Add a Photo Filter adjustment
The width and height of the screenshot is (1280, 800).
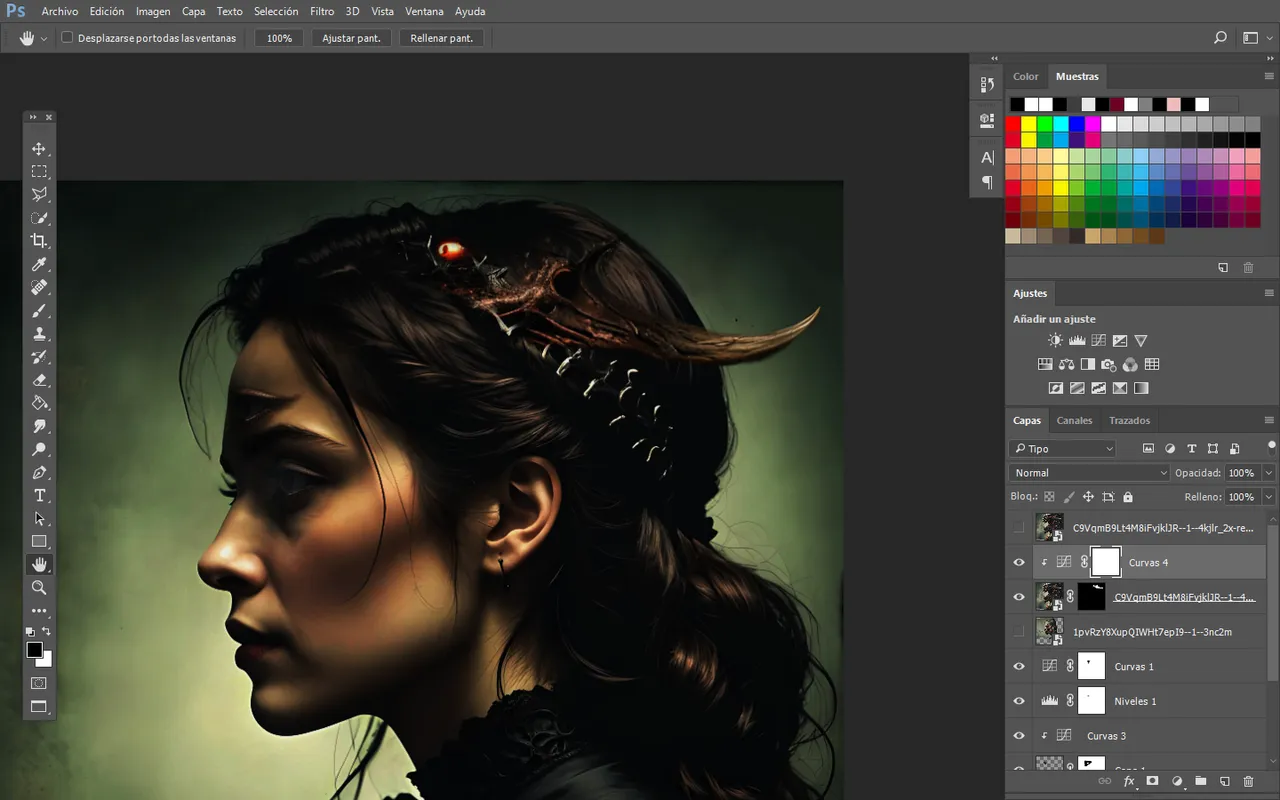(1109, 365)
